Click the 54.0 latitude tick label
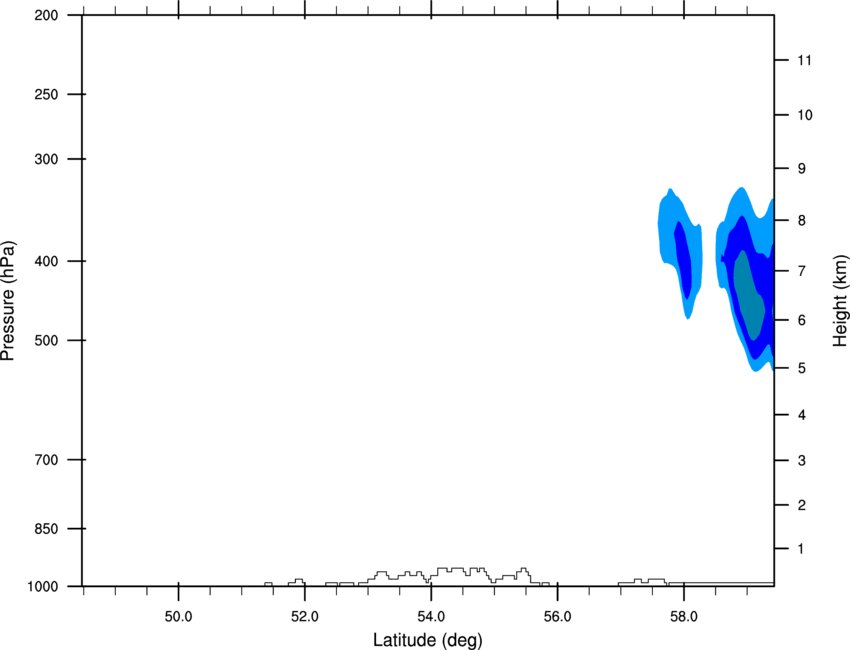The height and width of the screenshot is (650, 850). pos(431,617)
